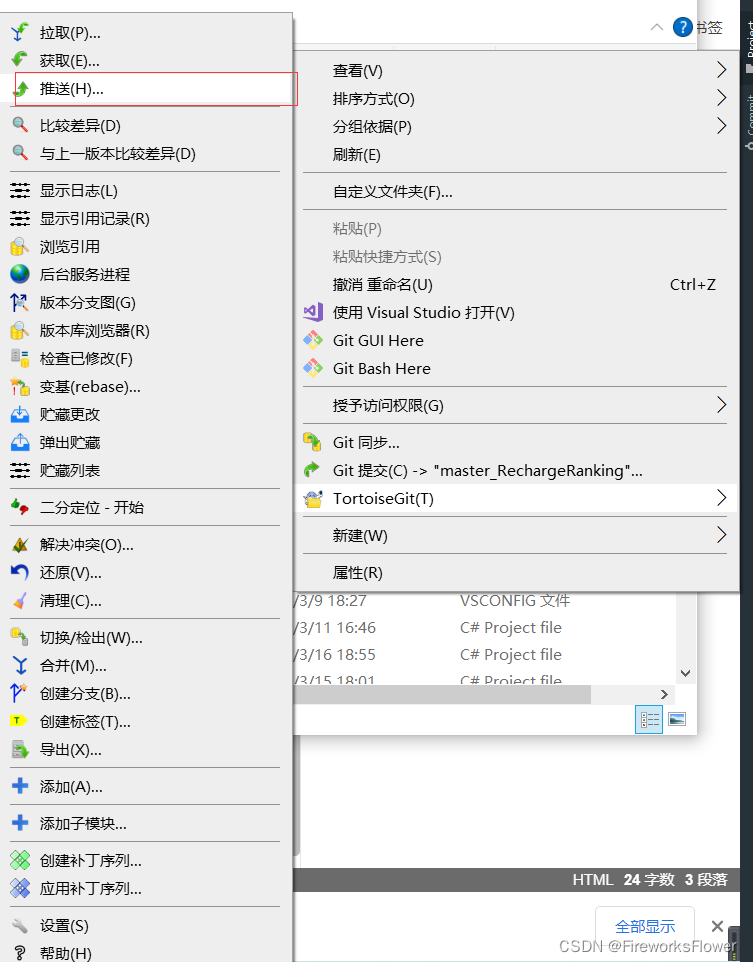Open 属性(R) properties entry
This screenshot has width=753, height=962.
pos(516,572)
